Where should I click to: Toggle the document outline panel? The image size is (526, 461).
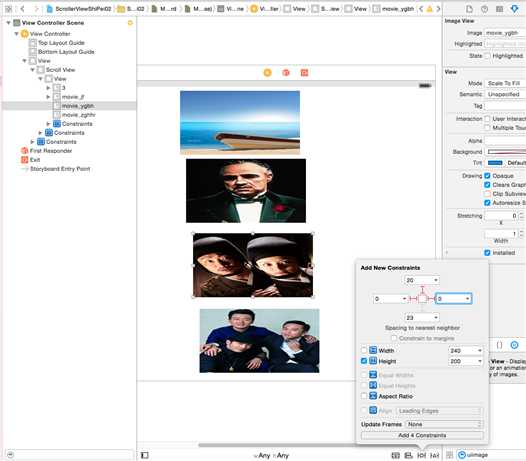(x=145, y=455)
